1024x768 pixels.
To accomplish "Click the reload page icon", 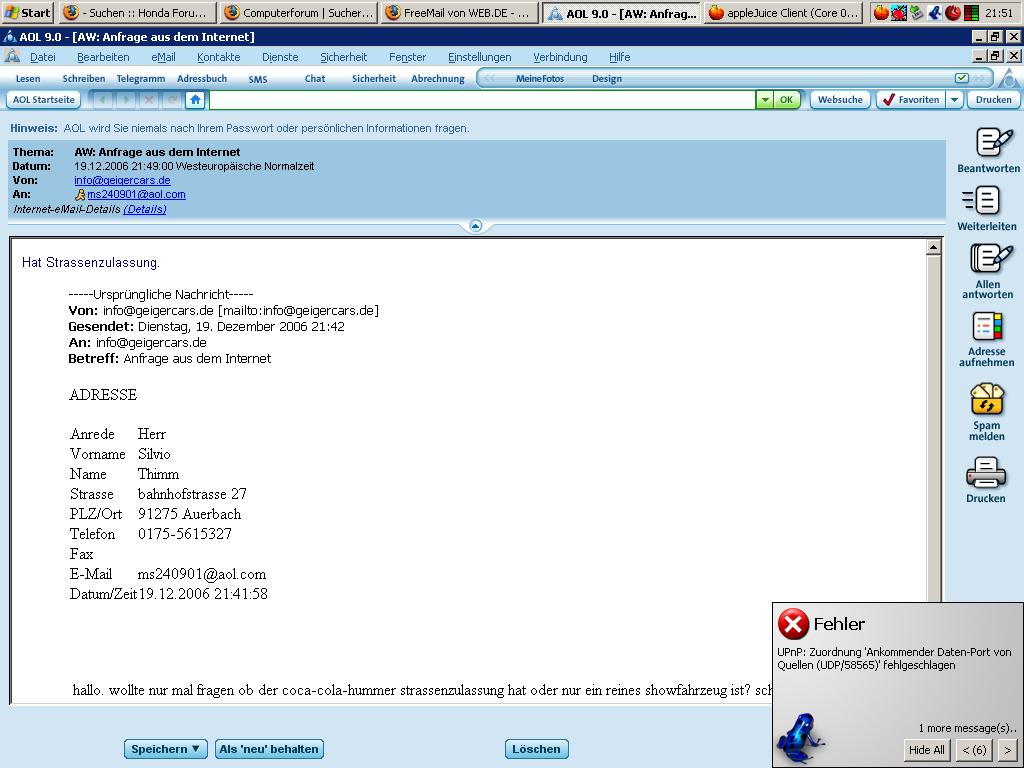I will click(172, 100).
